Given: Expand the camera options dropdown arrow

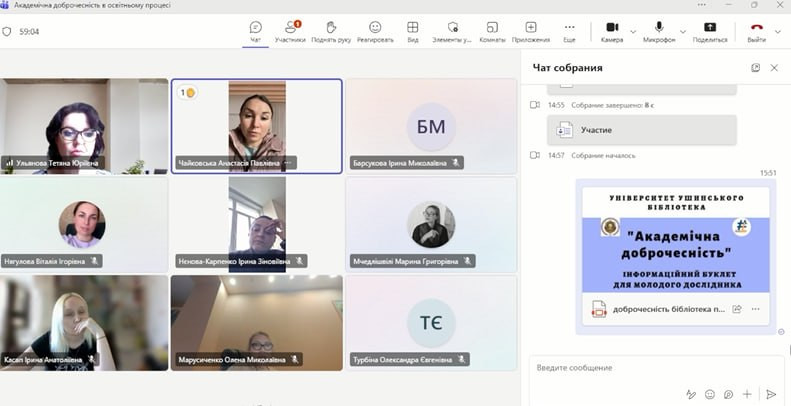Looking at the screenshot, I should [633, 31].
